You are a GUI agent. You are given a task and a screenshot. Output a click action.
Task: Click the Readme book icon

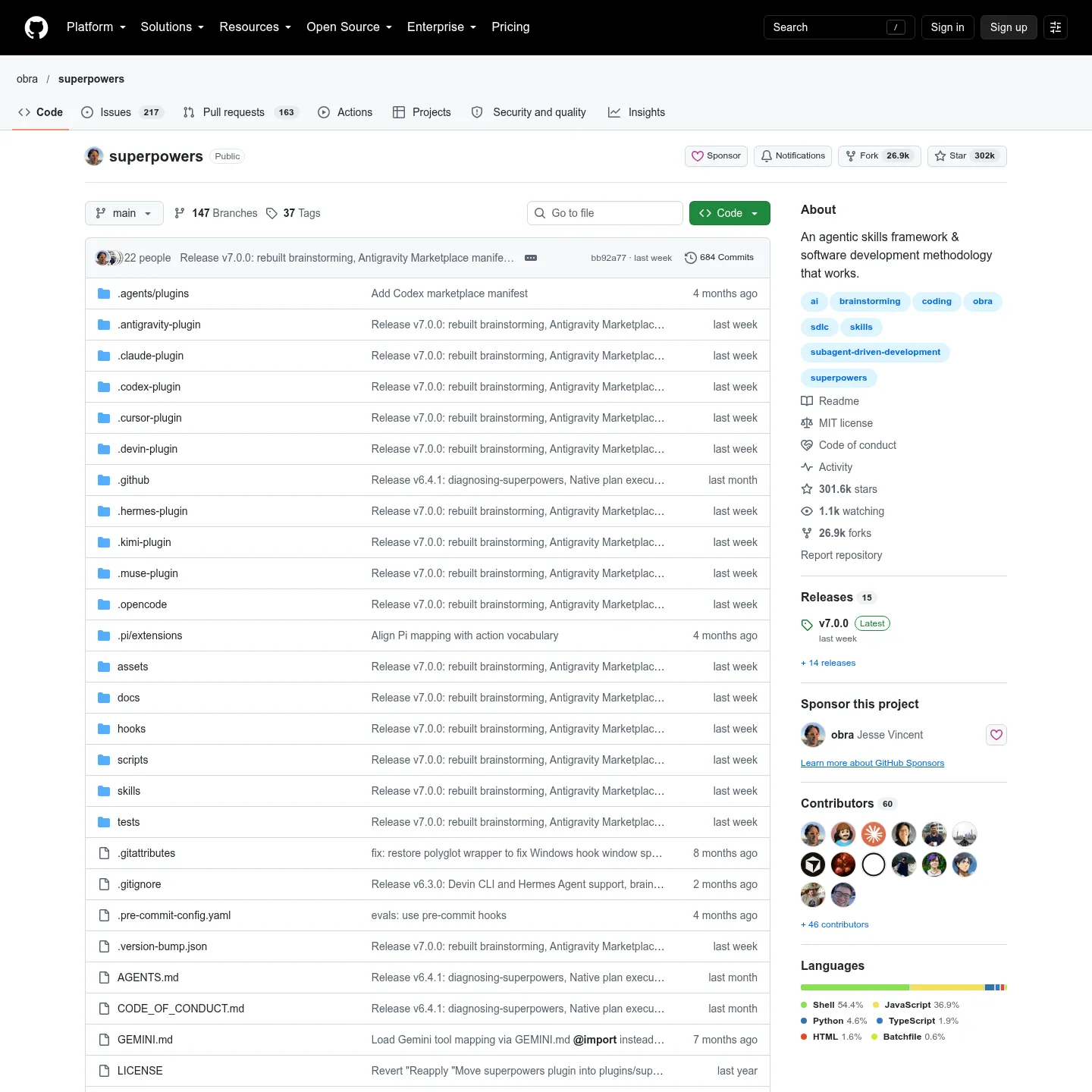pos(807,401)
